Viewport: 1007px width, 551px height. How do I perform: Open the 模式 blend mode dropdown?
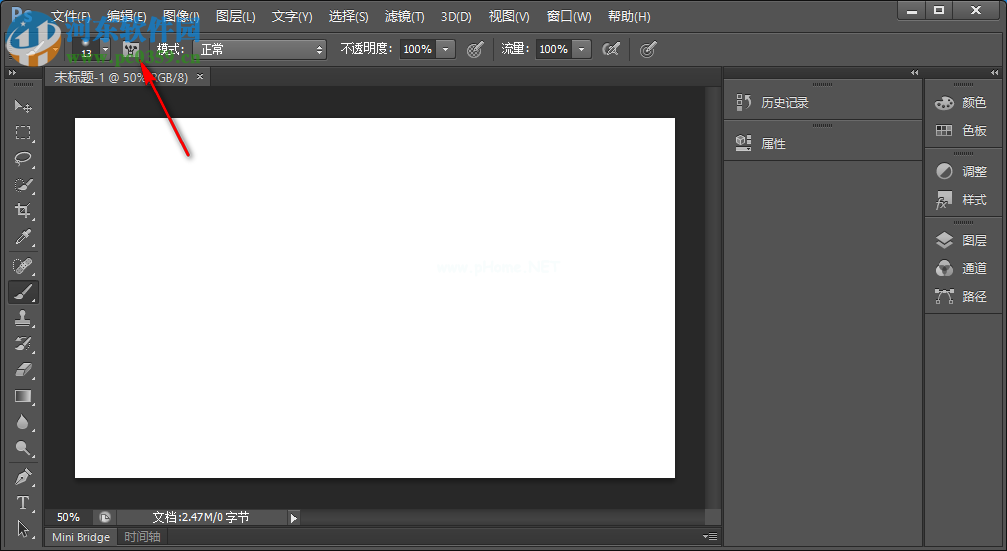pyautogui.click(x=261, y=49)
